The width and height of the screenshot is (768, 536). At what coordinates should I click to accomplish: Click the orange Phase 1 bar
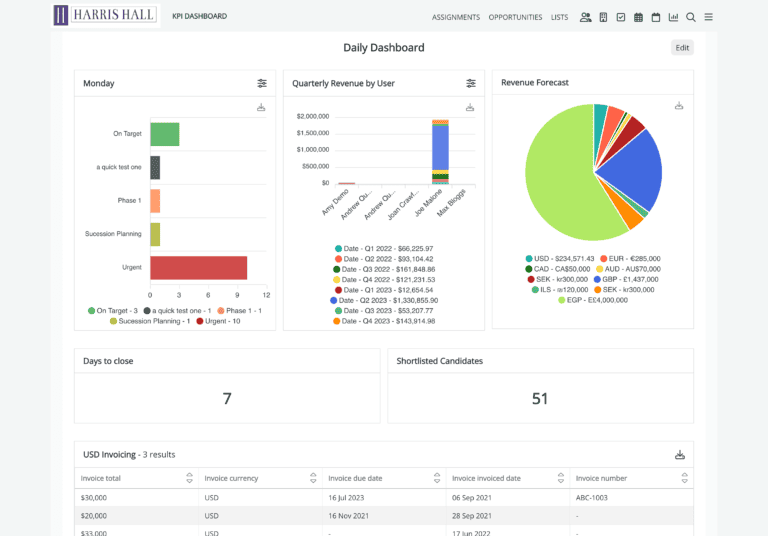click(155, 201)
